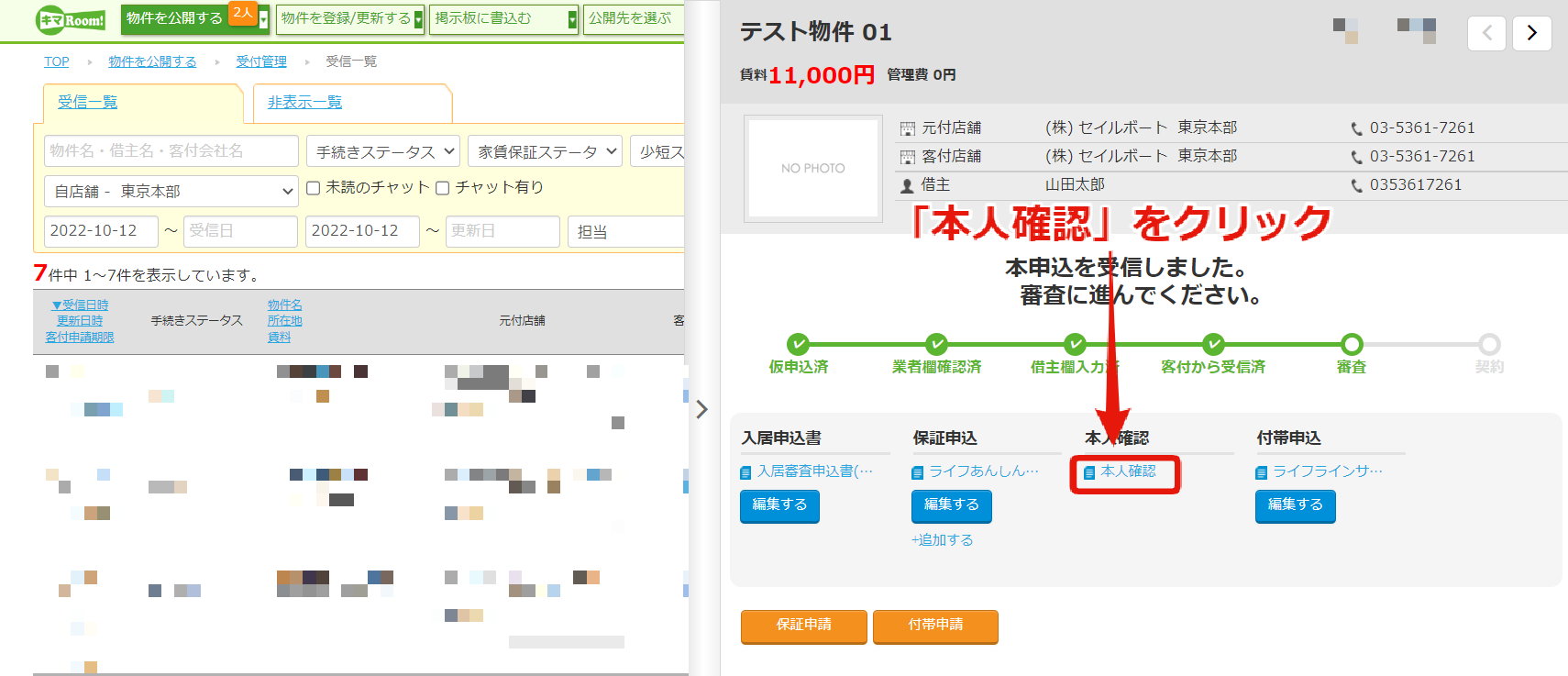Click the empty 受信日 end date field
This screenshot has height=676, width=1568.
click(240, 231)
